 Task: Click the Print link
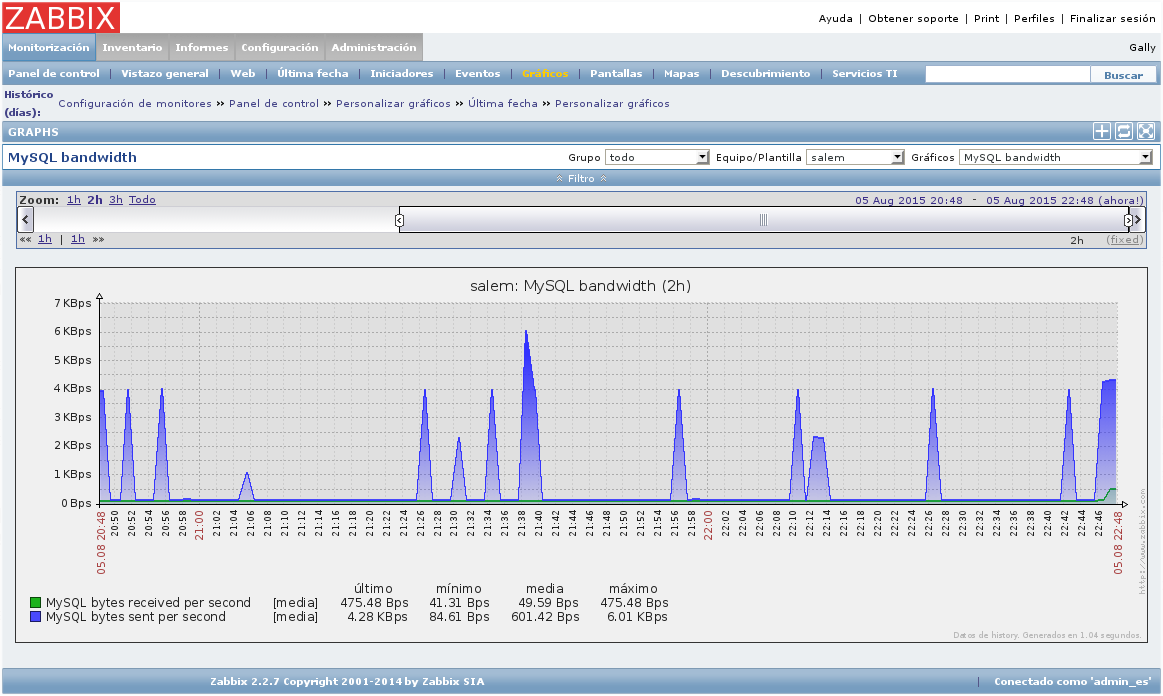[986, 19]
